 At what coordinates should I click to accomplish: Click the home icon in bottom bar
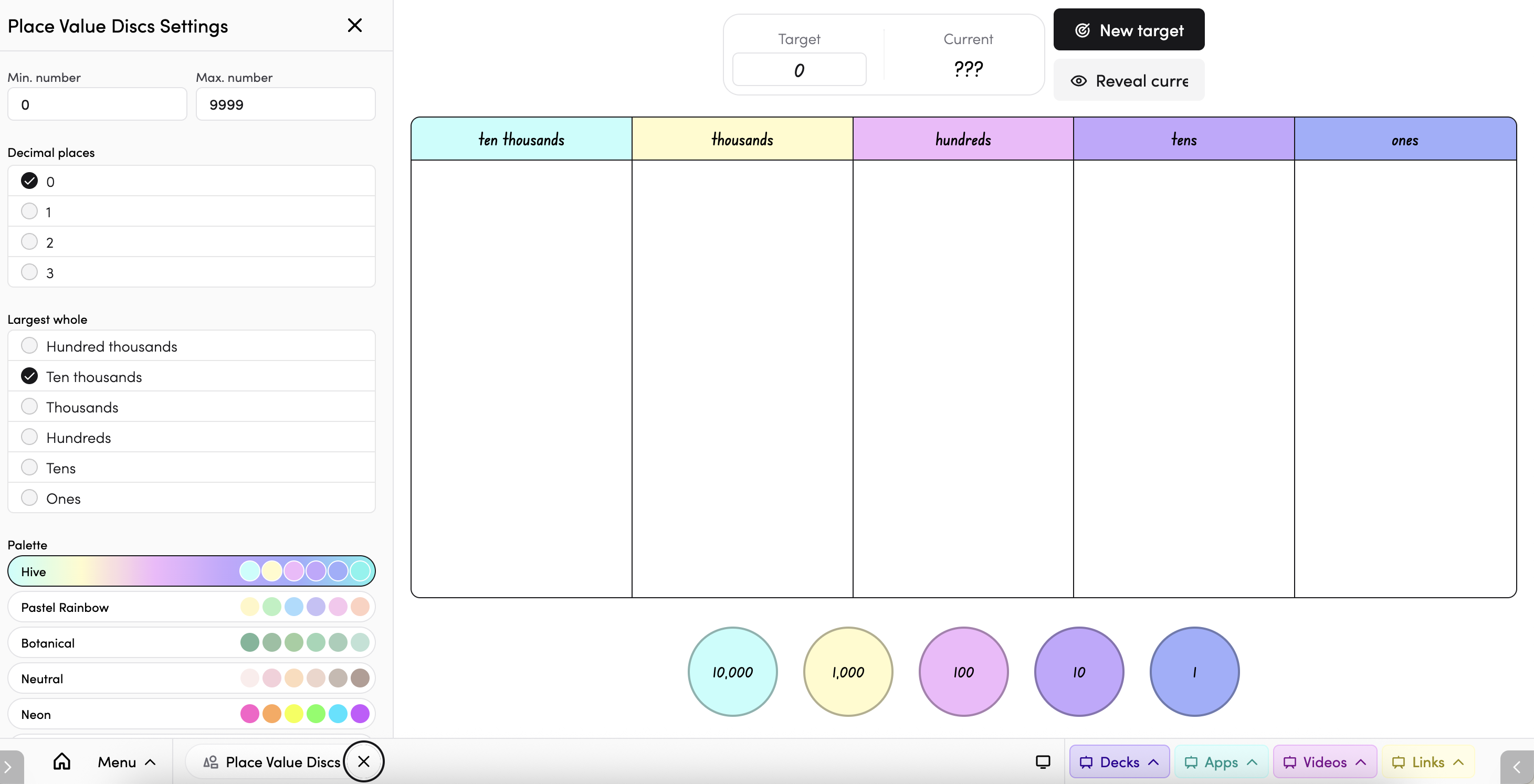tap(61, 761)
